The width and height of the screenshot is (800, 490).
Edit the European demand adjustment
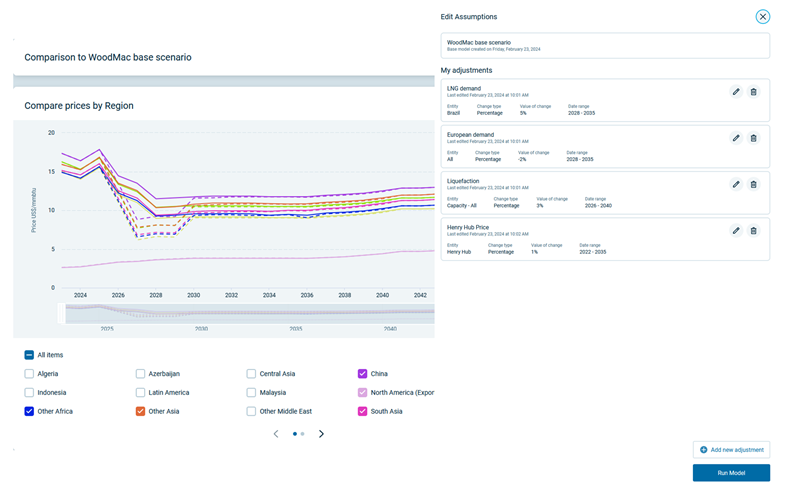tap(736, 138)
